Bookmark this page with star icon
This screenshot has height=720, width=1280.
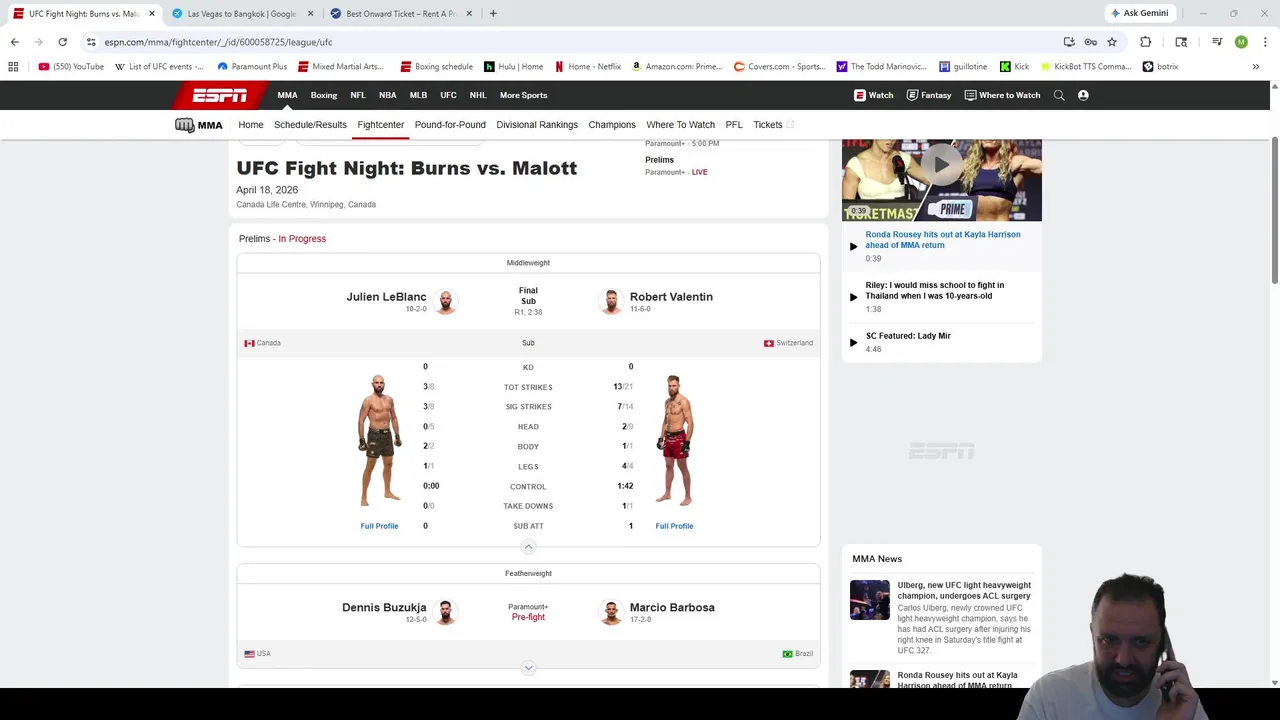coord(1111,42)
